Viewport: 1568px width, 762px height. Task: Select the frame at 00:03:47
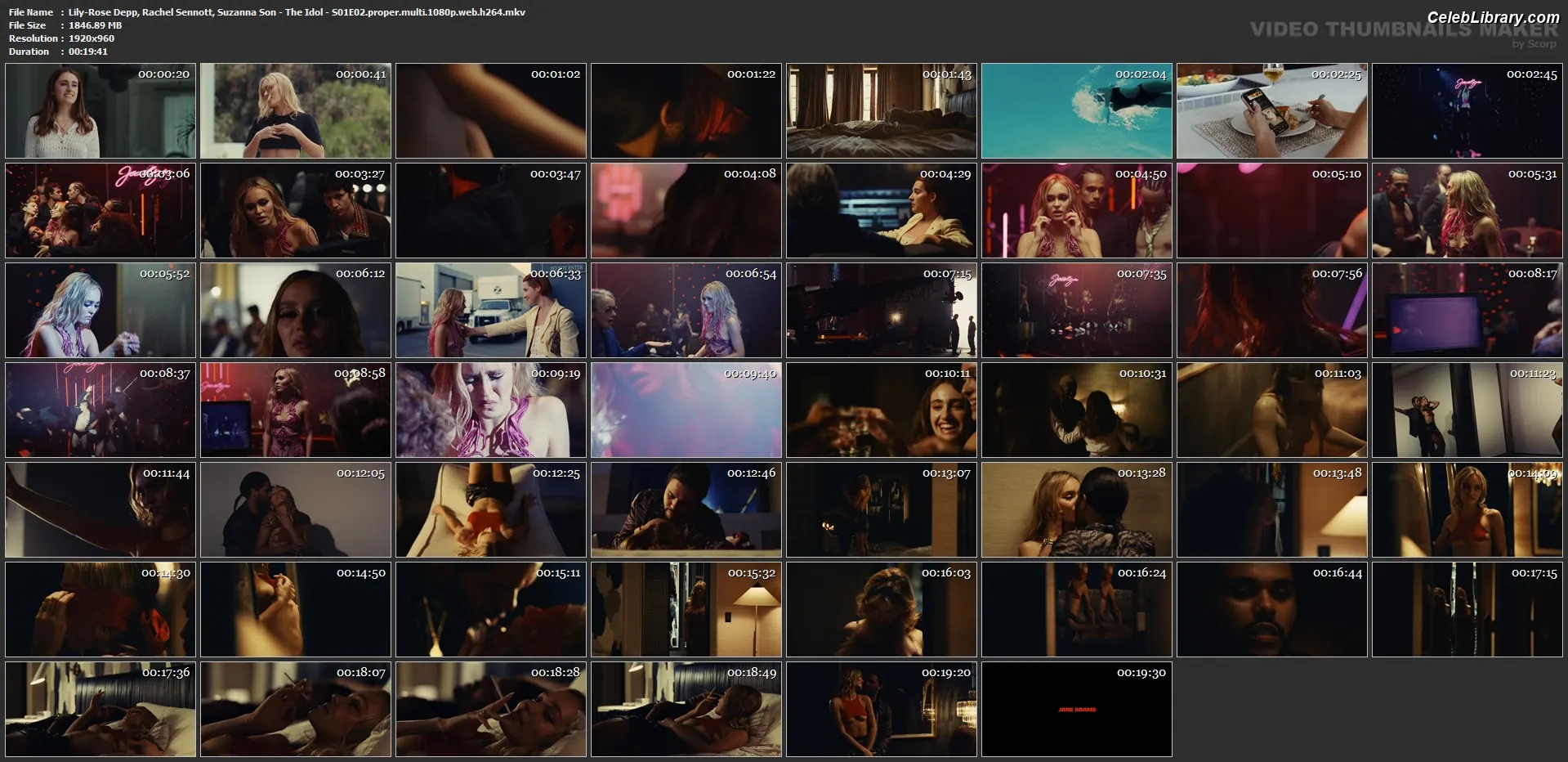point(491,210)
